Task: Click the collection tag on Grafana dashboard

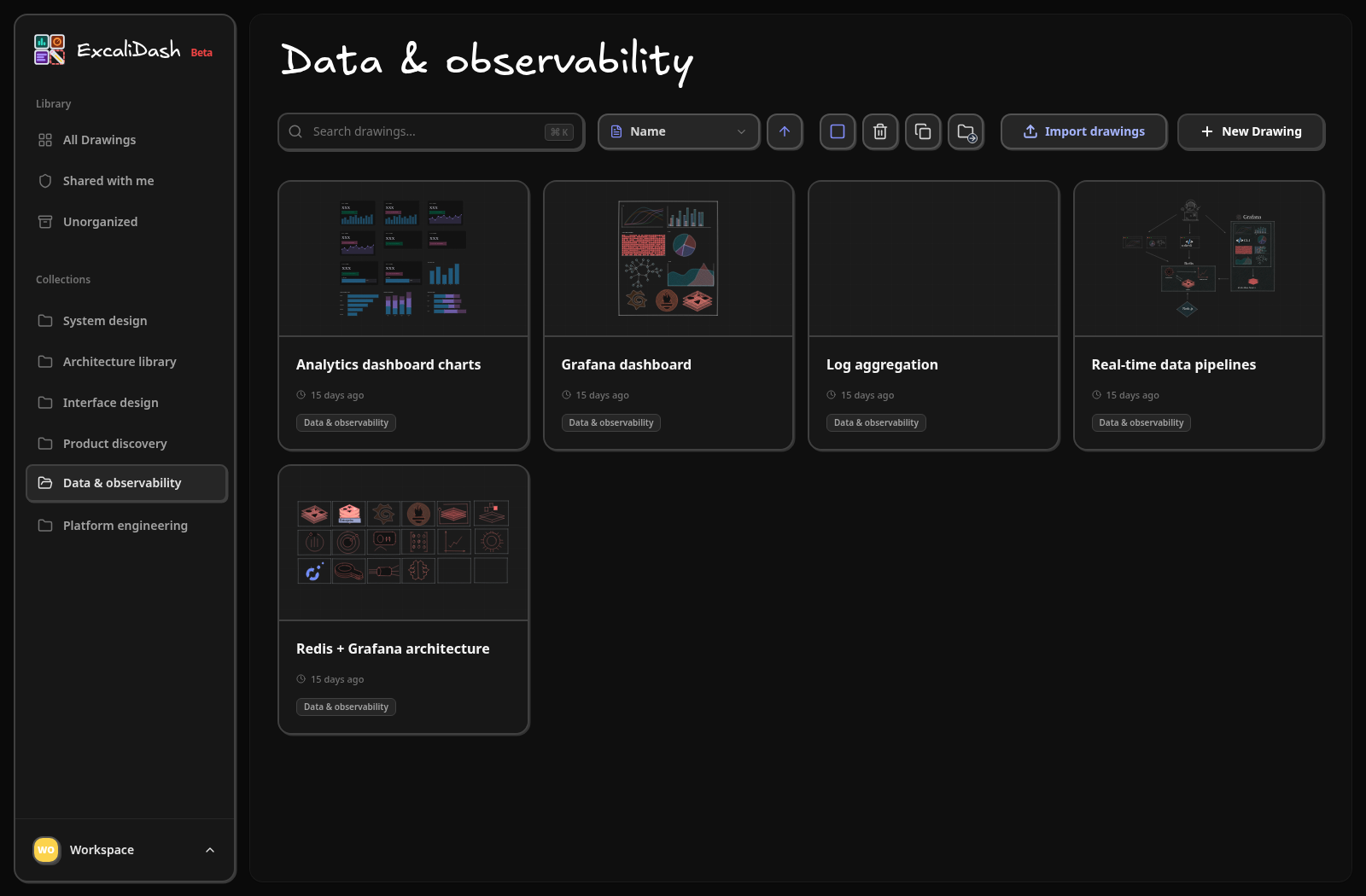Action: tap(611, 422)
